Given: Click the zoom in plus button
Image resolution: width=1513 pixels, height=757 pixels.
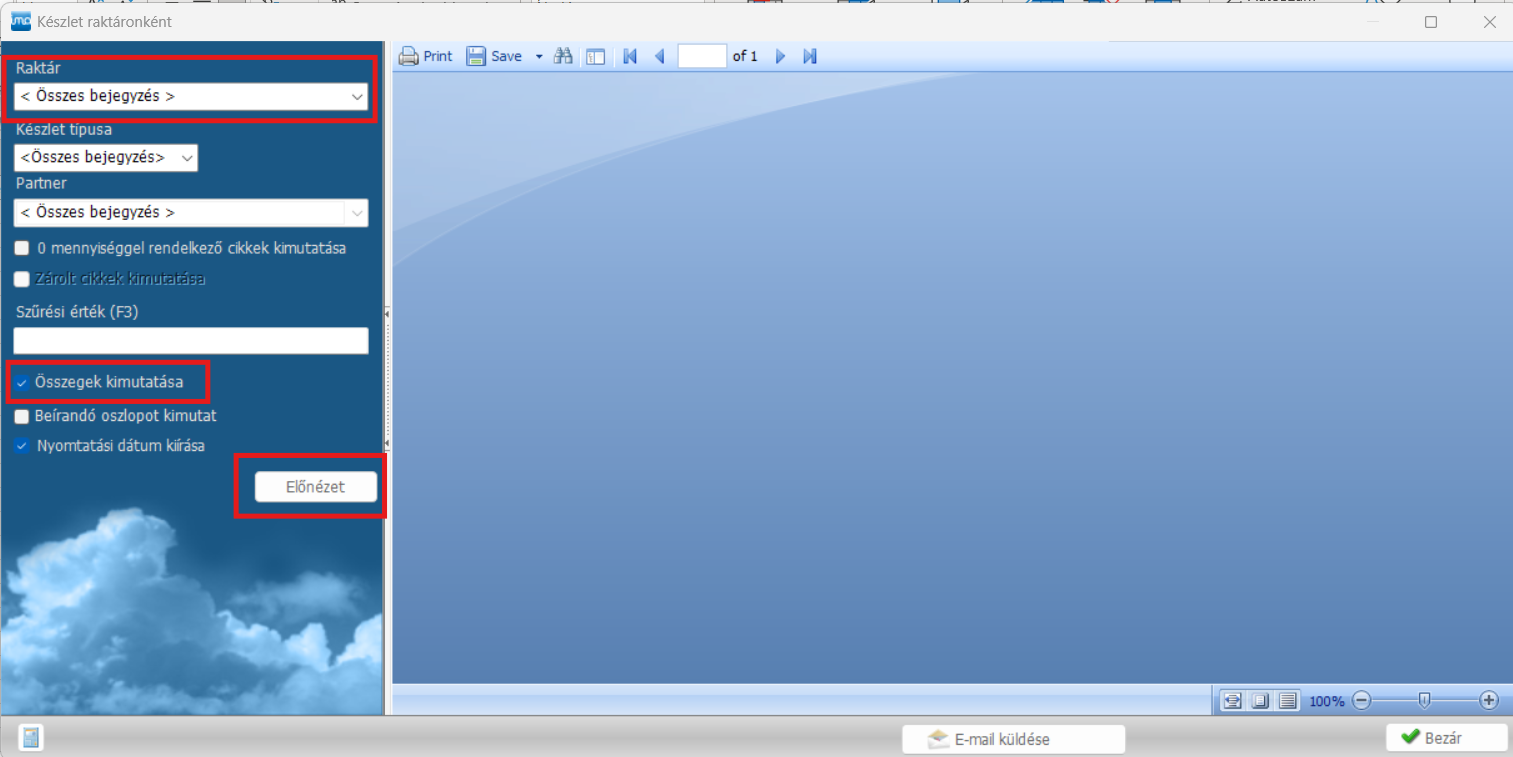Looking at the screenshot, I should click(1488, 701).
